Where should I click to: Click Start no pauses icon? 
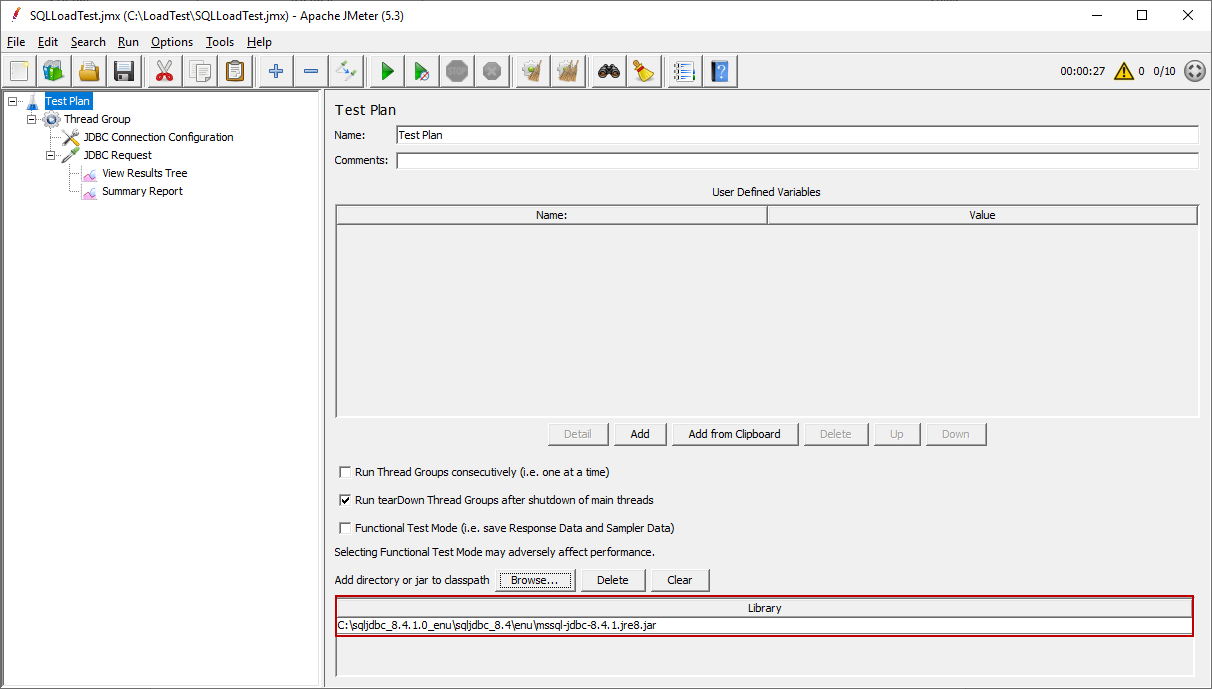[422, 71]
